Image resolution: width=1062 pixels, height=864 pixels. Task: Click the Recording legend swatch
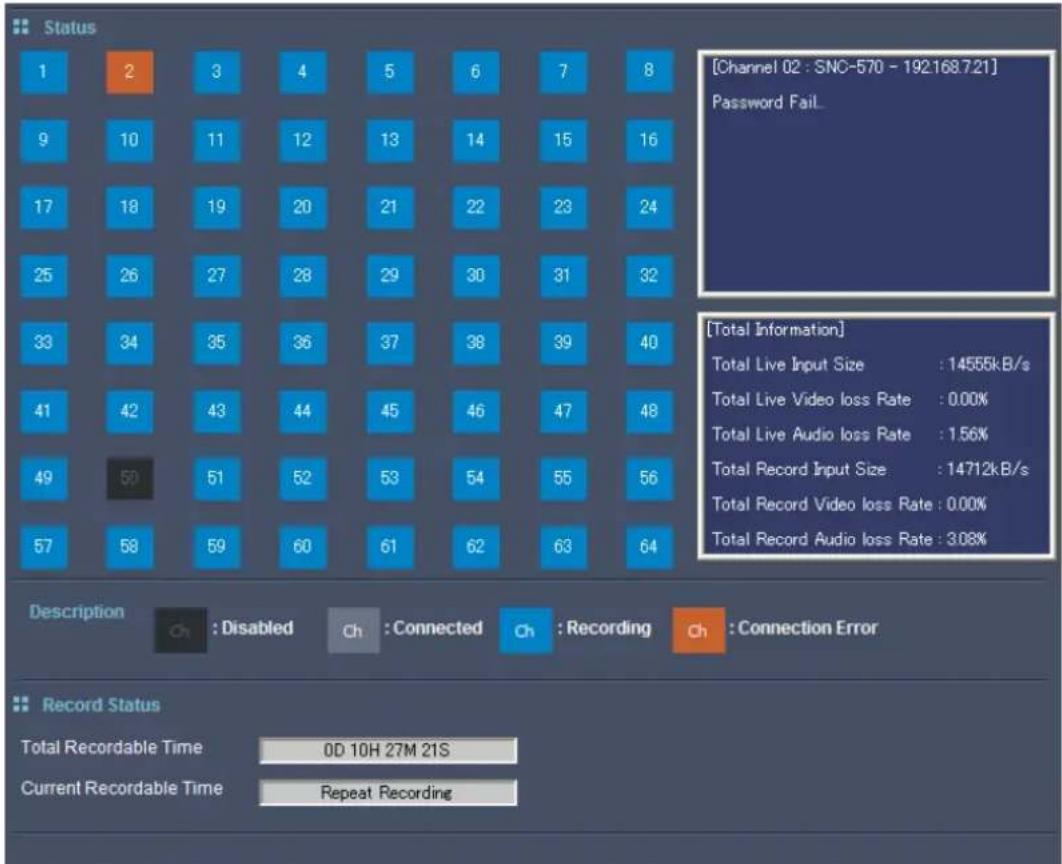[x=526, y=630]
